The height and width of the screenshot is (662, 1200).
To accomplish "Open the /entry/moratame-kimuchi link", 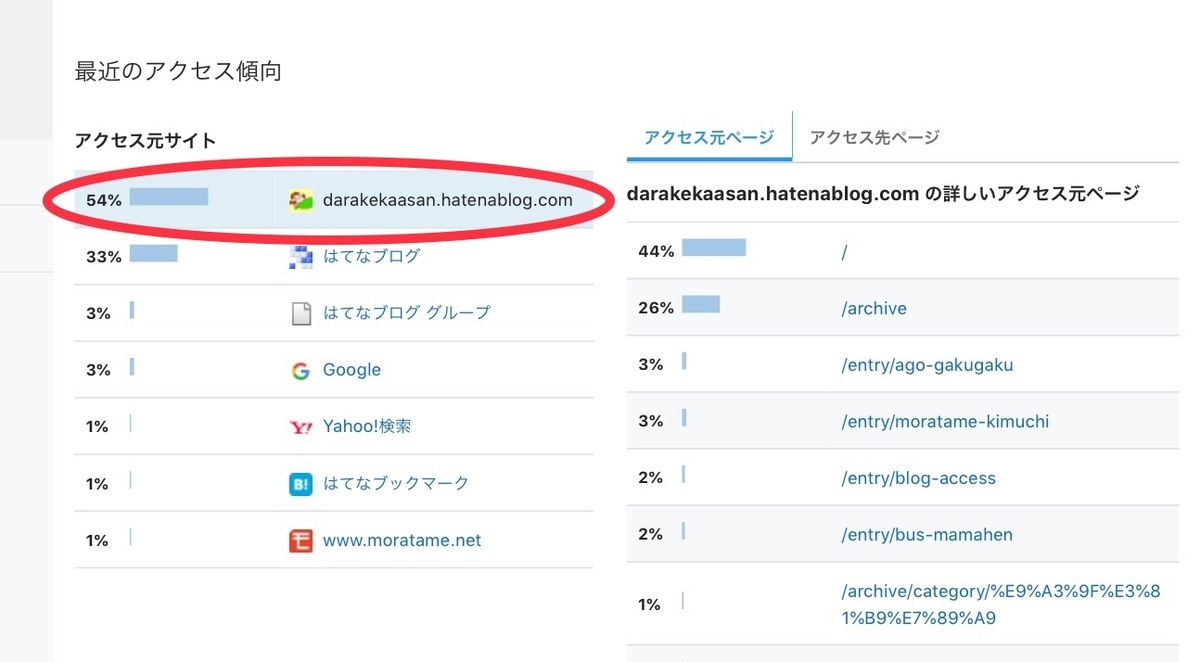I will [945, 421].
